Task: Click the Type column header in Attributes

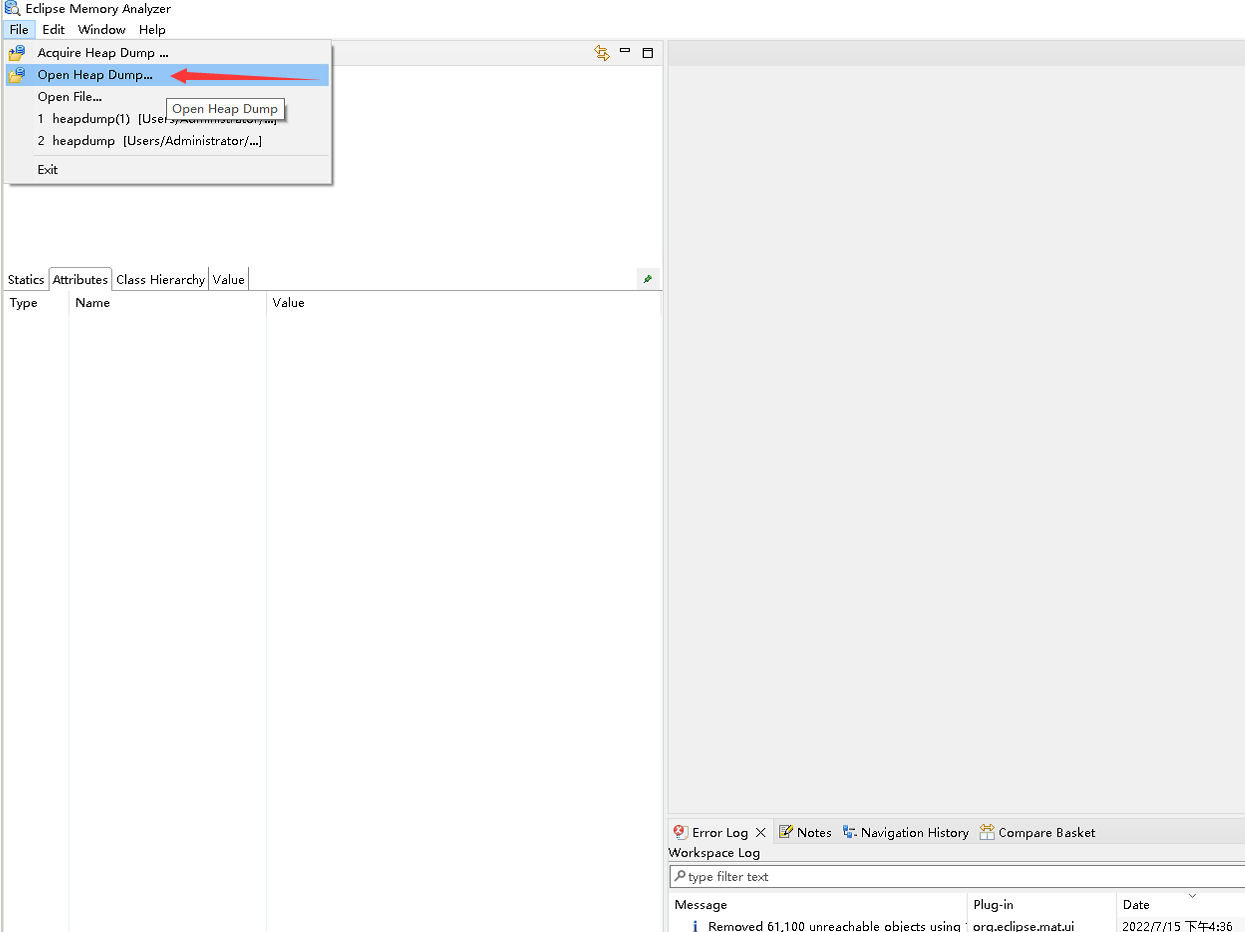Action: pos(36,303)
